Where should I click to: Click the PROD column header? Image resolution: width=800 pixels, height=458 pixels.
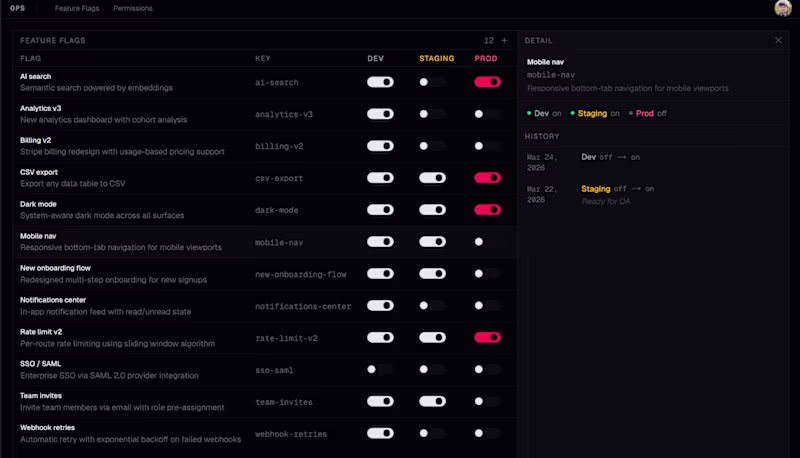point(485,59)
